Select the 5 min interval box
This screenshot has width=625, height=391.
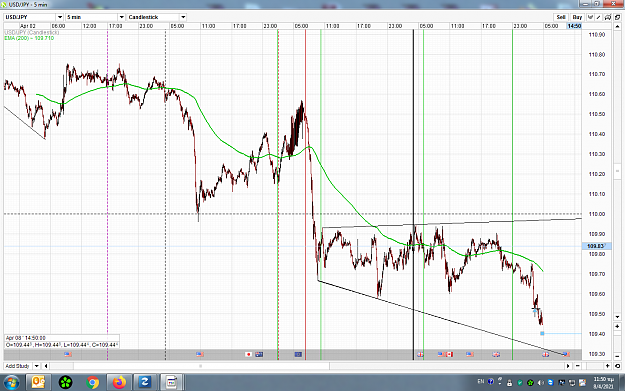tap(92, 17)
